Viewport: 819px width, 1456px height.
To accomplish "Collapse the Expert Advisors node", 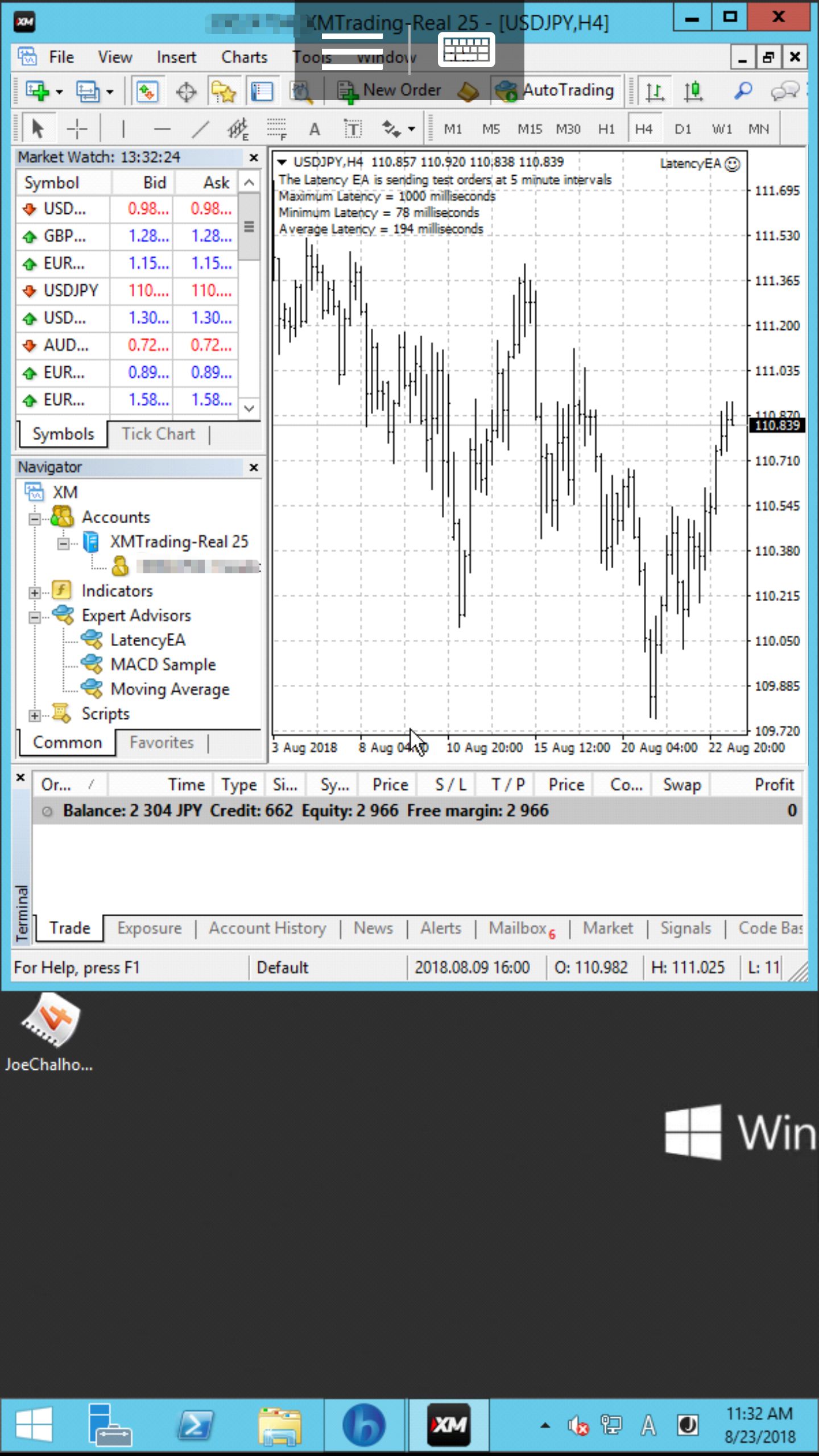I will pyautogui.click(x=35, y=617).
